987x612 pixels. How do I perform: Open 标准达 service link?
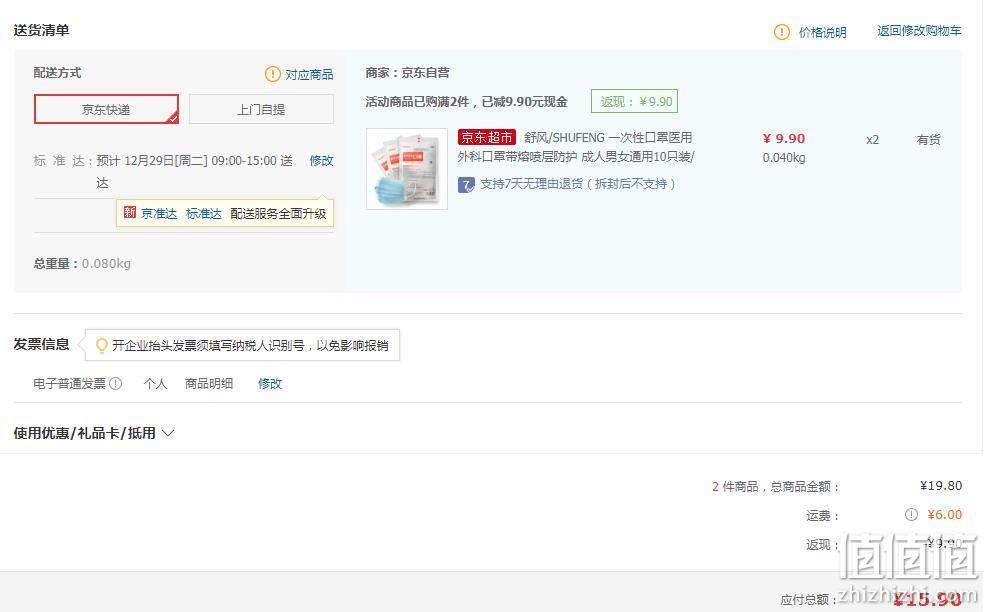click(x=203, y=213)
